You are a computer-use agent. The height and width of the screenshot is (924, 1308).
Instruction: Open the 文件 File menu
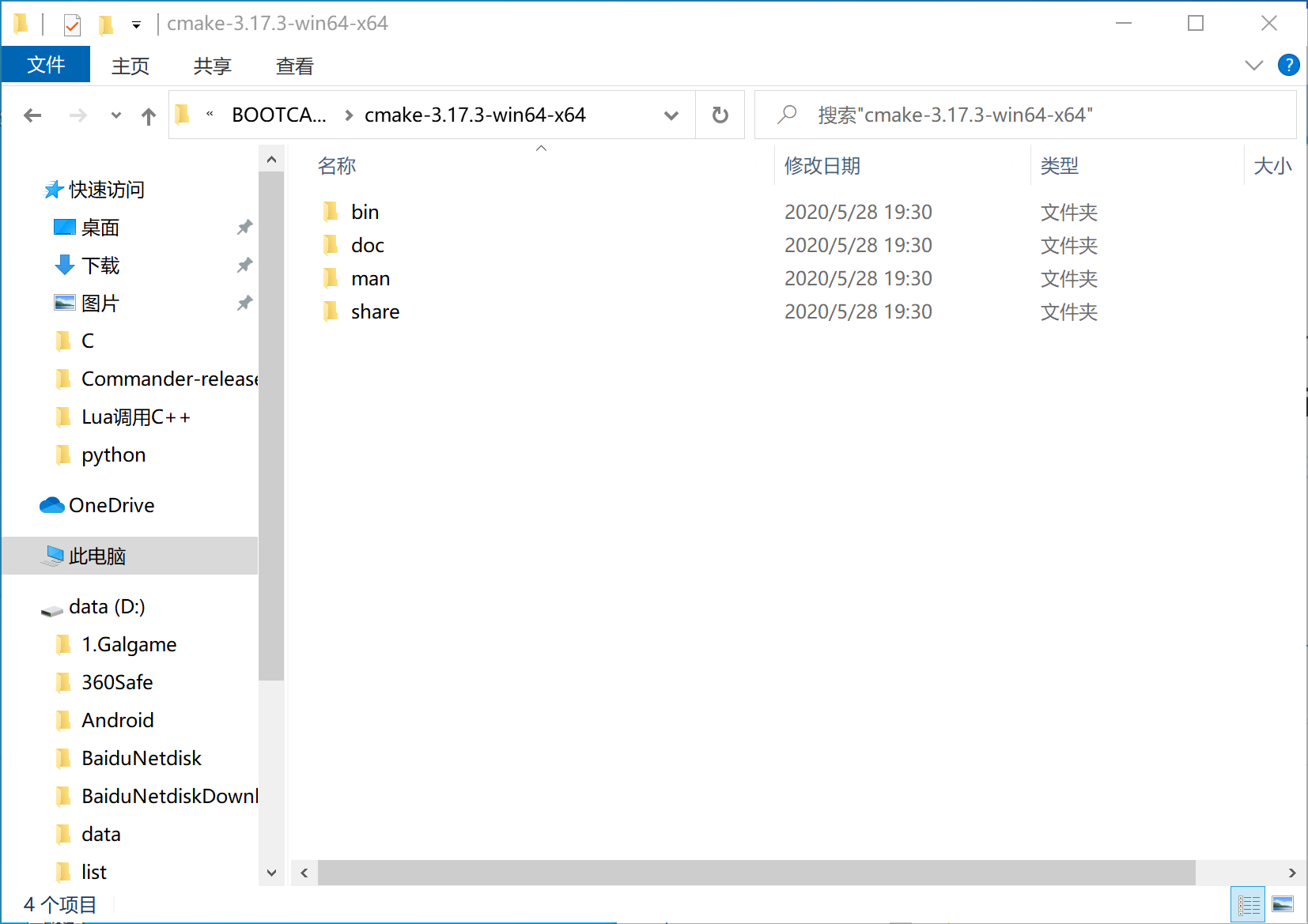click(x=46, y=65)
